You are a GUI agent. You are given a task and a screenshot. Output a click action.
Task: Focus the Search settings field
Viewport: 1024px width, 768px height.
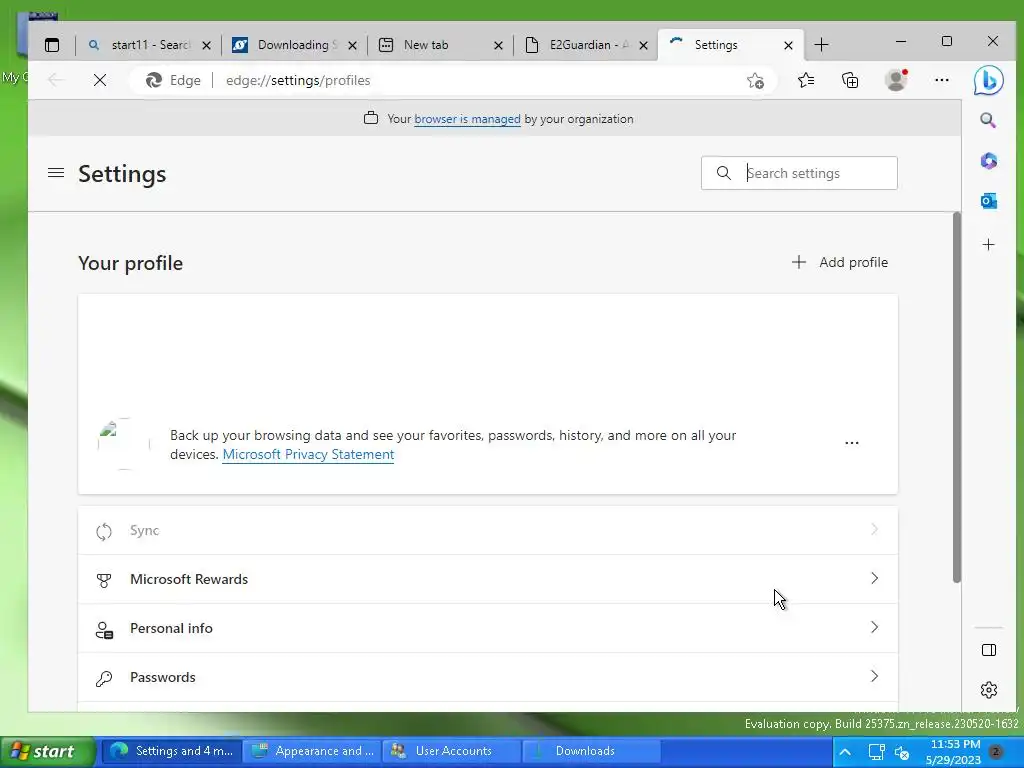pyautogui.click(x=799, y=173)
